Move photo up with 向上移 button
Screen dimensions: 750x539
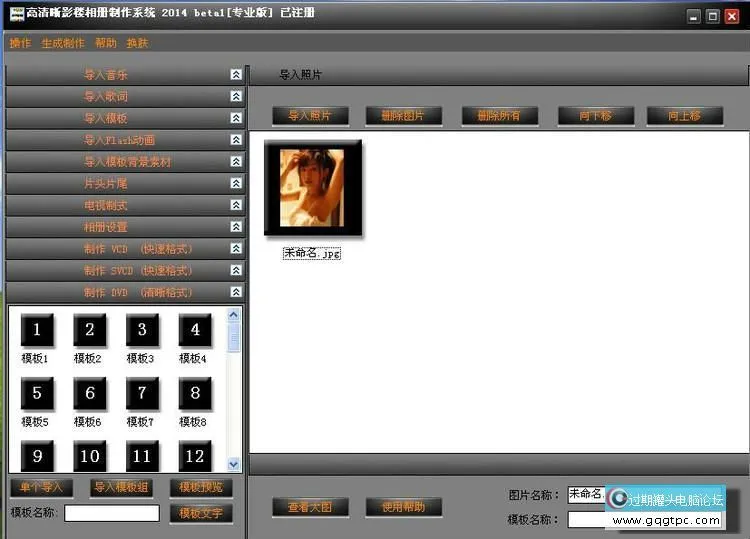tap(684, 116)
